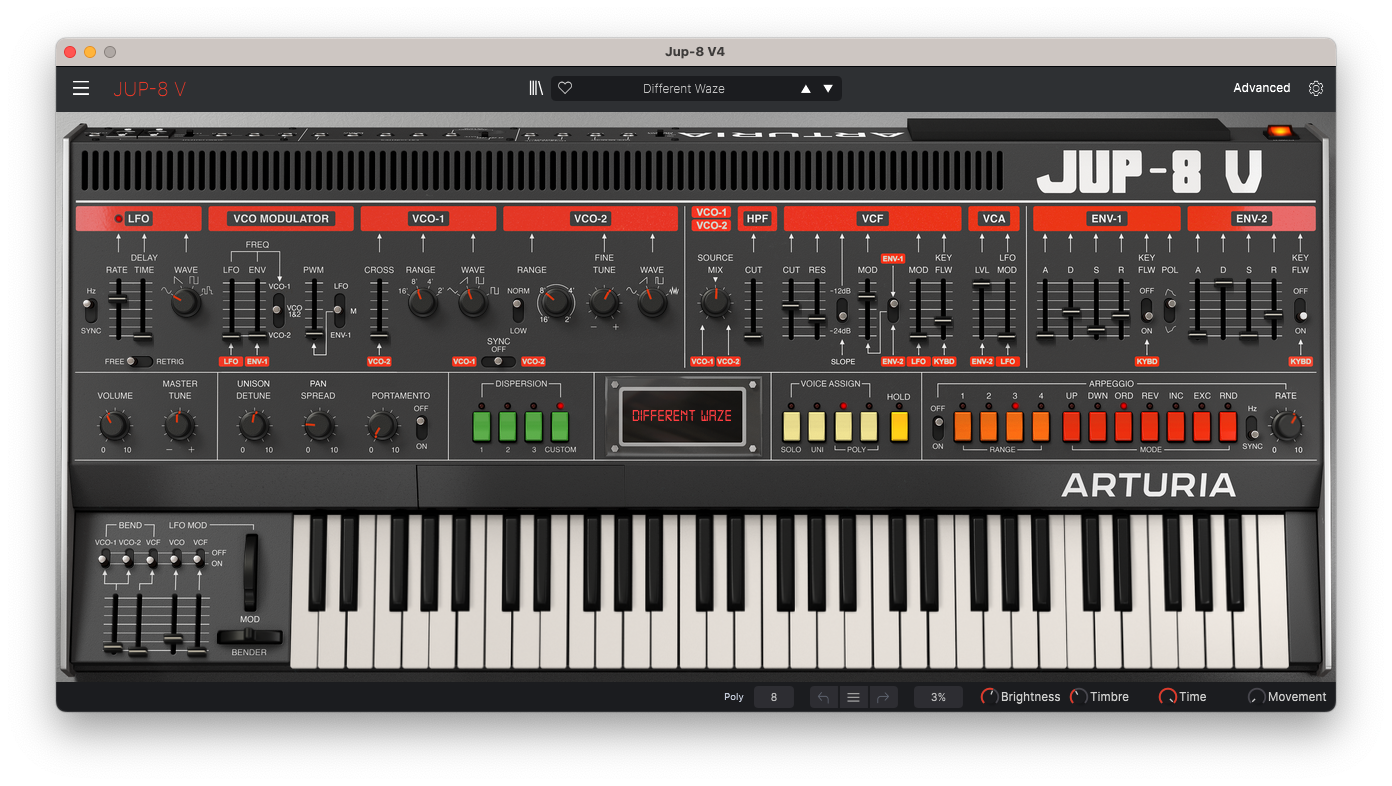1392x786 pixels.
Task: Toggle the LFO FREE/RETRIG switch
Action: (x=139, y=362)
